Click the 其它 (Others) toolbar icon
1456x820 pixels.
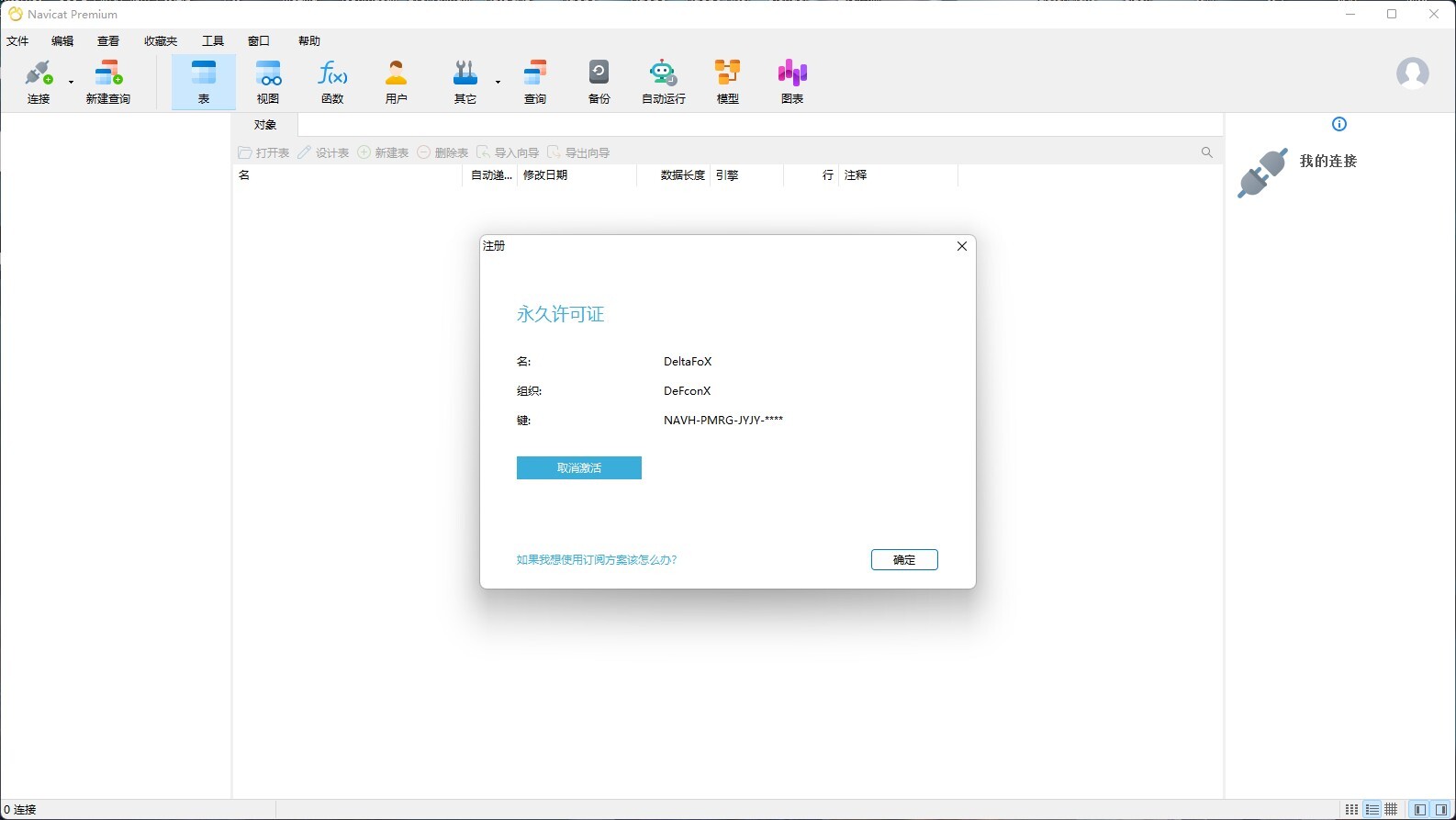click(x=465, y=81)
